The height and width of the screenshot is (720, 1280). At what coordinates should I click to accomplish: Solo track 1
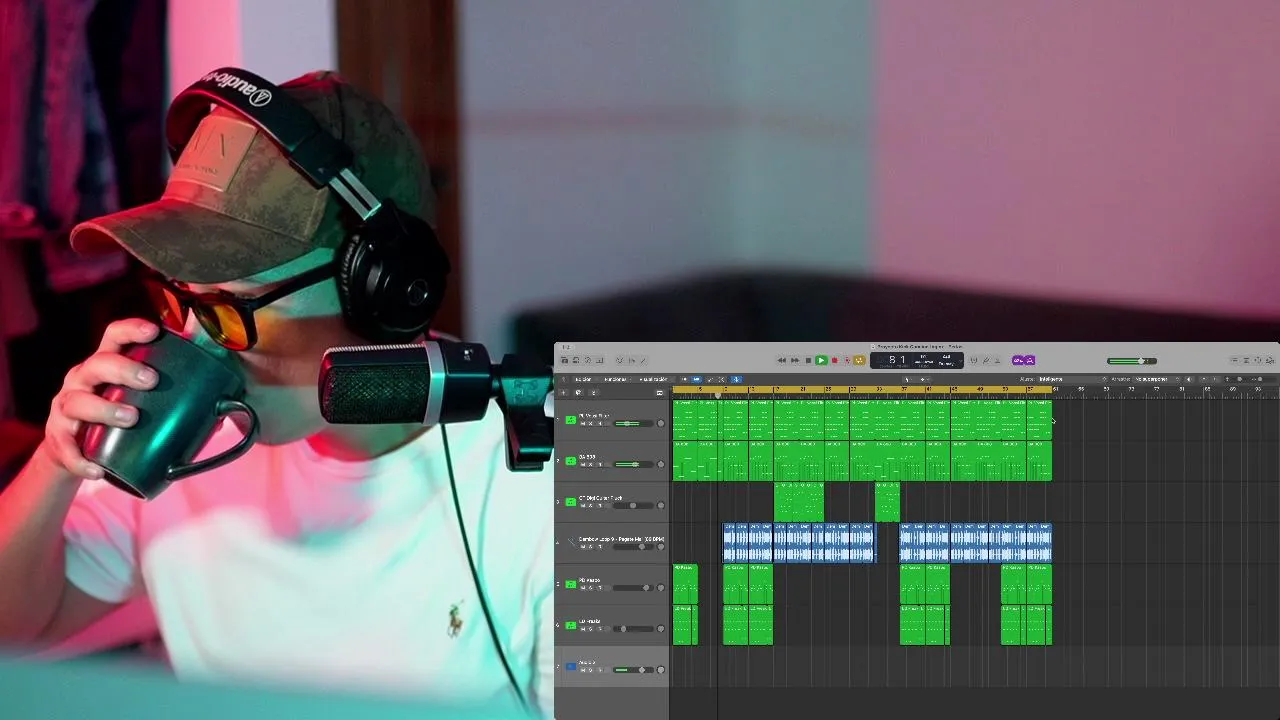tap(590, 423)
